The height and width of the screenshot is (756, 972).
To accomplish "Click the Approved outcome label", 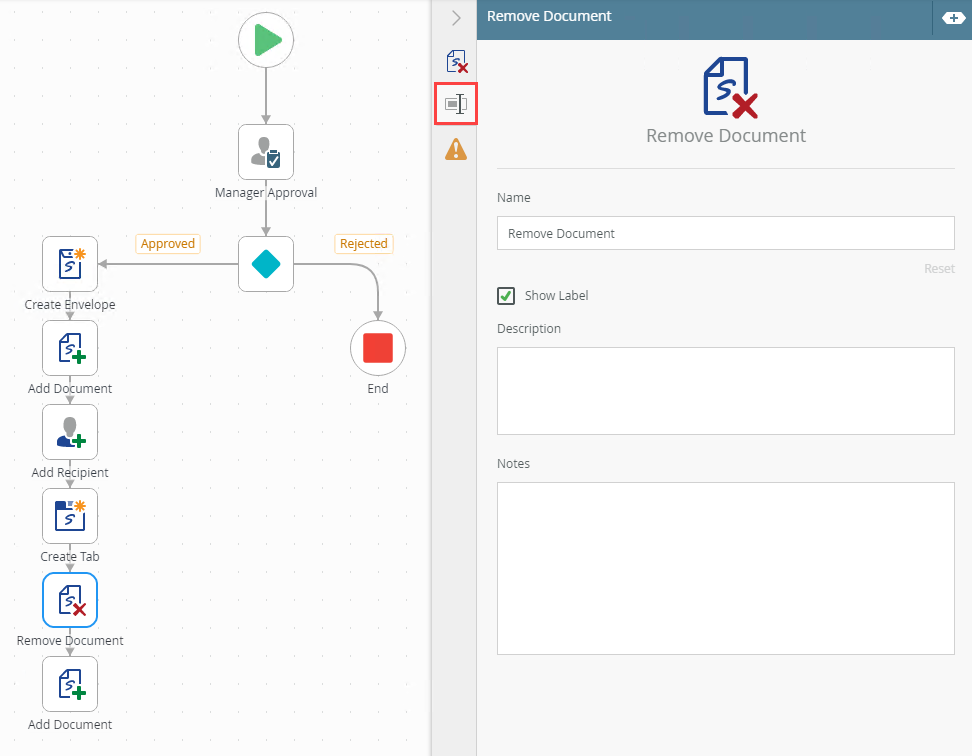I will pos(168,244).
